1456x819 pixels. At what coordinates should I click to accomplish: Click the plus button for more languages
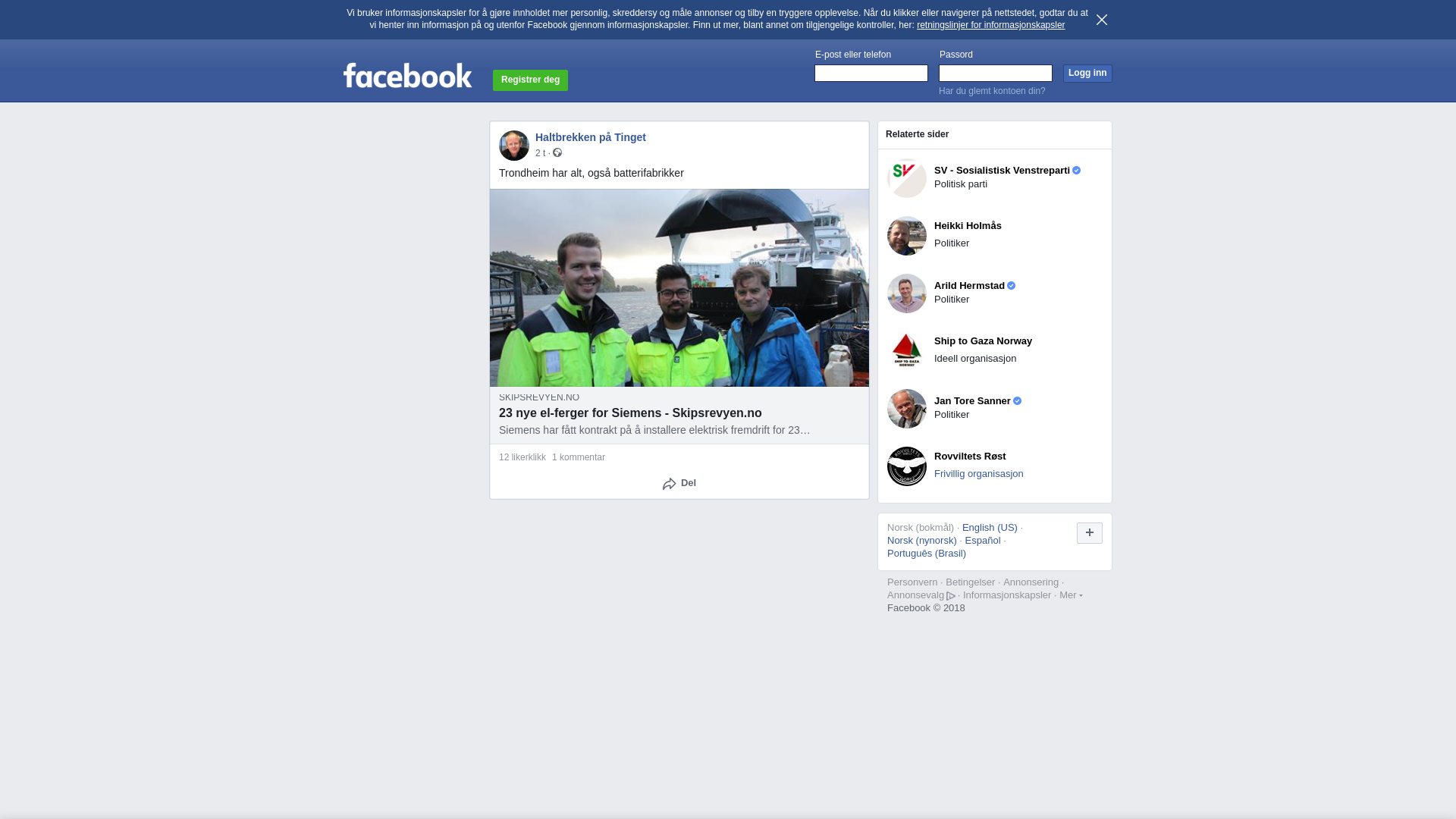(x=1089, y=533)
